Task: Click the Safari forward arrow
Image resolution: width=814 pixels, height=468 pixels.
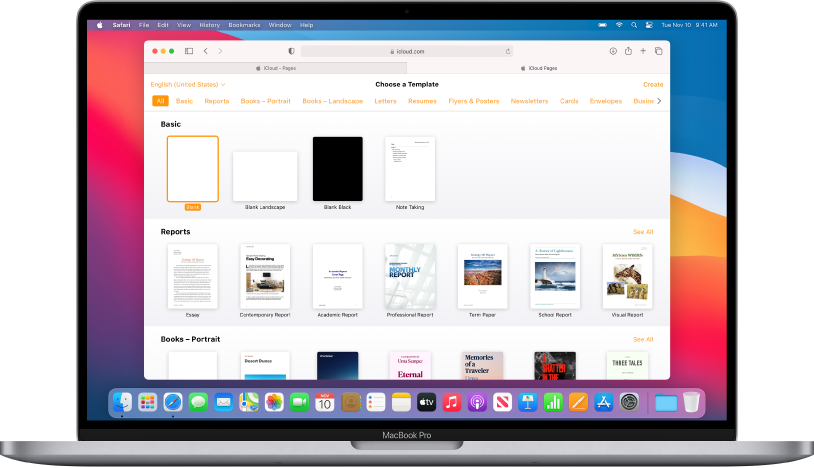Action: 220,51
